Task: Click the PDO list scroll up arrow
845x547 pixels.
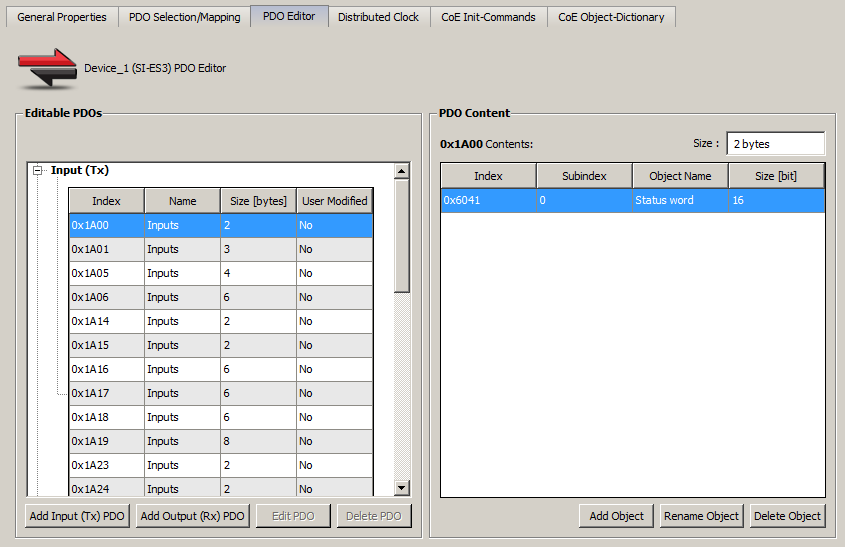Action: [x=401, y=171]
